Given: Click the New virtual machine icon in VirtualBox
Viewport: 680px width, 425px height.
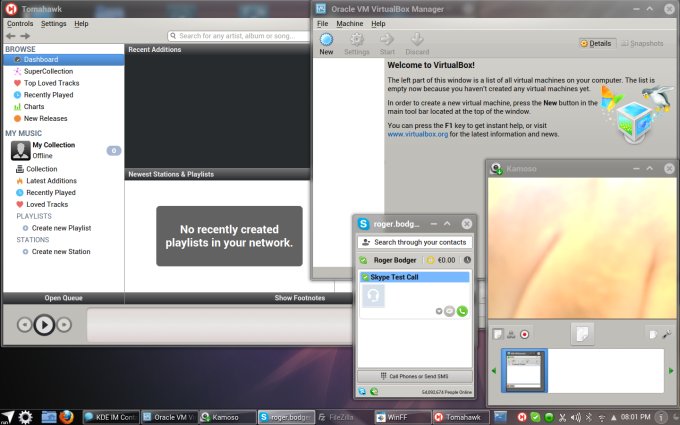Looking at the screenshot, I should (x=326, y=40).
